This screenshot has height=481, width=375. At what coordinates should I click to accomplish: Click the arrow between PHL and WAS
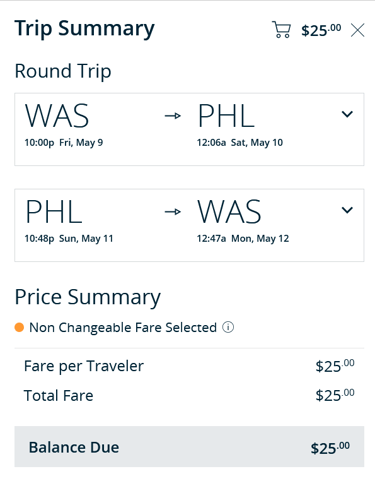click(173, 211)
